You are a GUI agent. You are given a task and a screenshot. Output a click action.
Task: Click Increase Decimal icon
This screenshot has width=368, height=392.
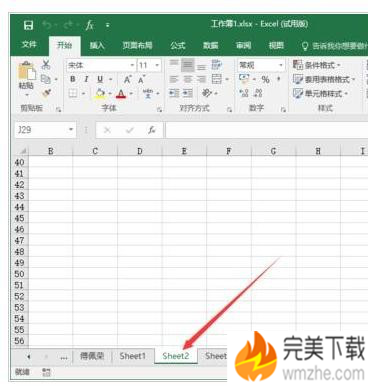(x=244, y=93)
